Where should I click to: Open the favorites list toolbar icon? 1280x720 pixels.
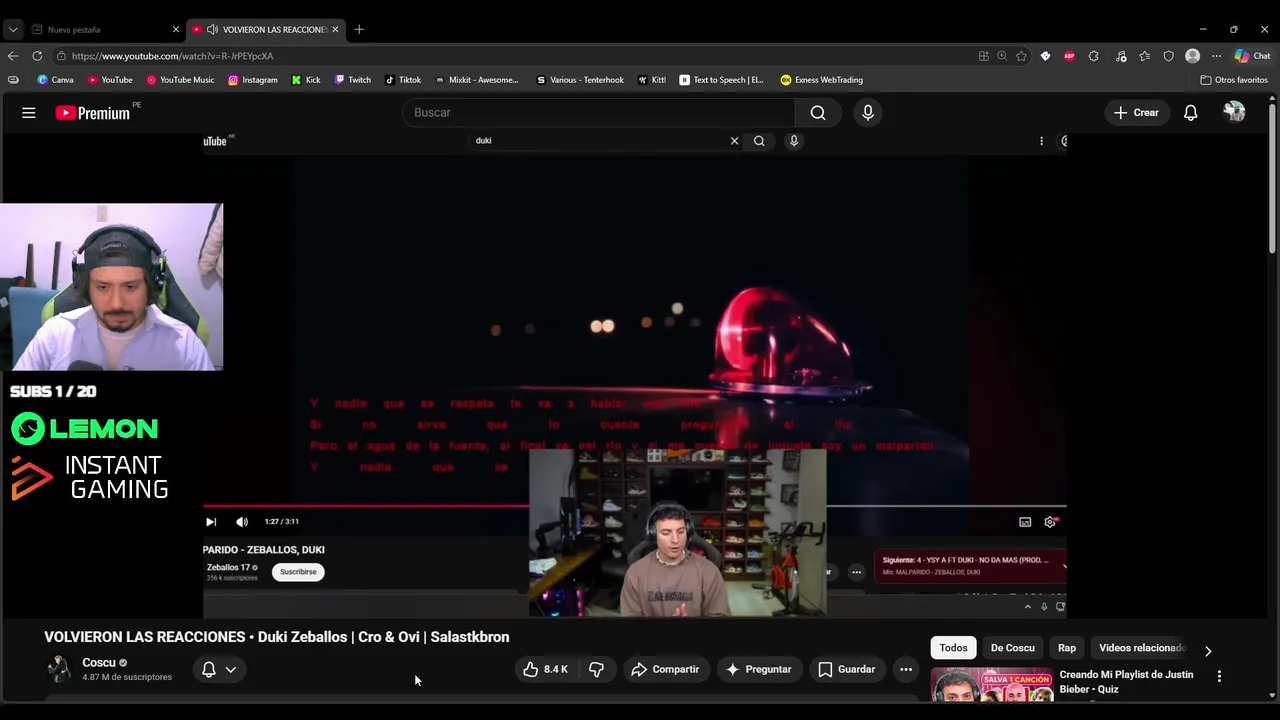1145,56
